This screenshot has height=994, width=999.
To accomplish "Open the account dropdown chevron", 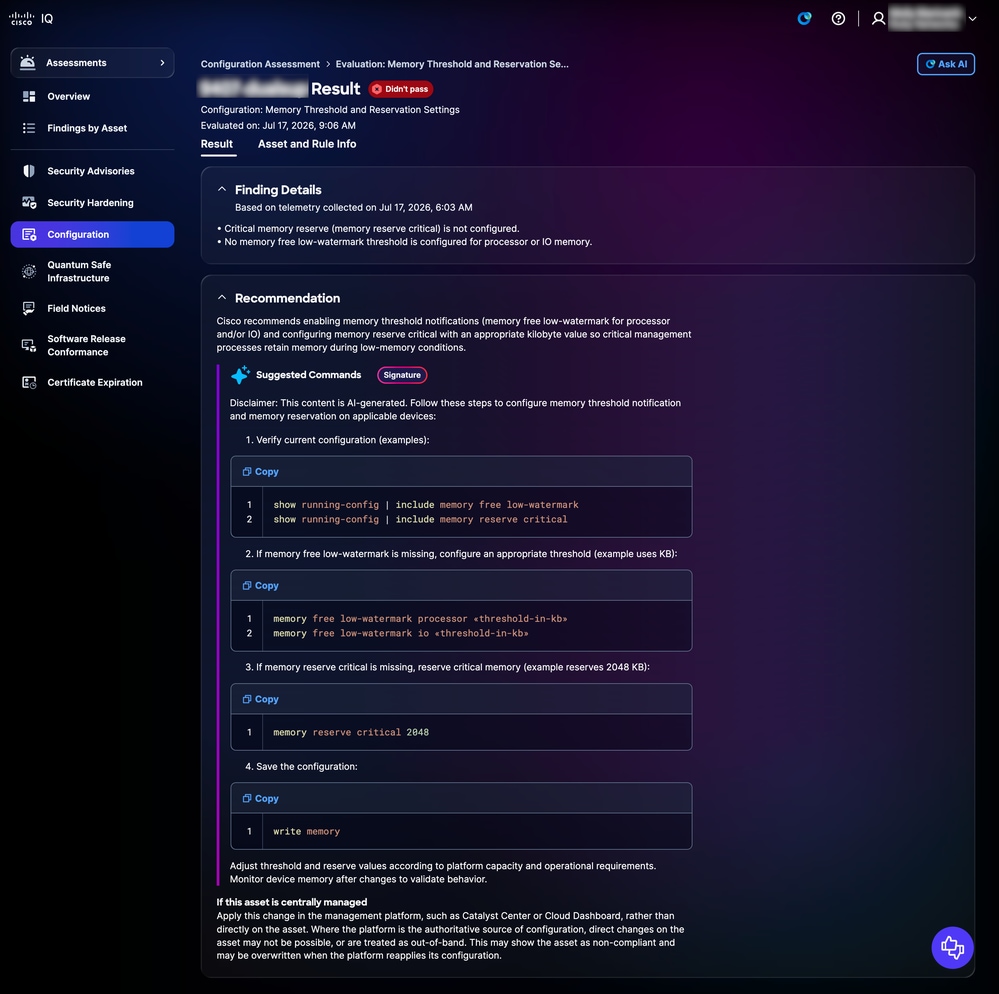I will (x=972, y=18).
